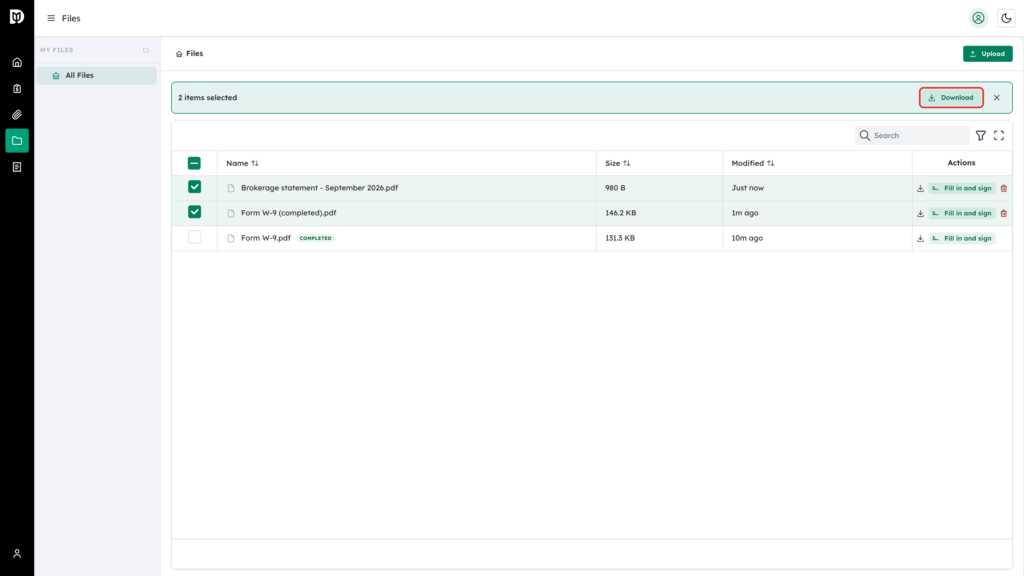Viewport: 1024px width, 576px height.
Task: Open the home icon in left sidebar
Action: (x=17, y=63)
